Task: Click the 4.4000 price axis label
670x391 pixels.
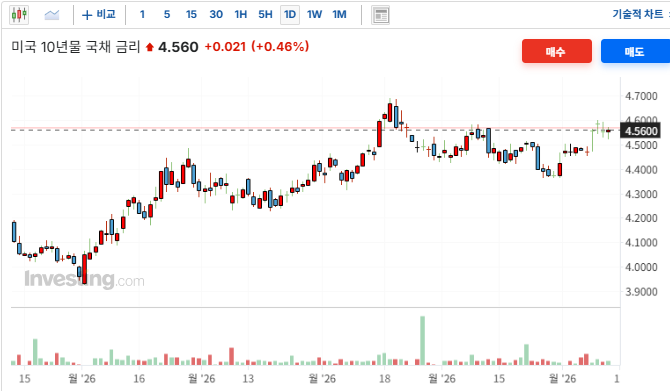Action: coord(641,170)
